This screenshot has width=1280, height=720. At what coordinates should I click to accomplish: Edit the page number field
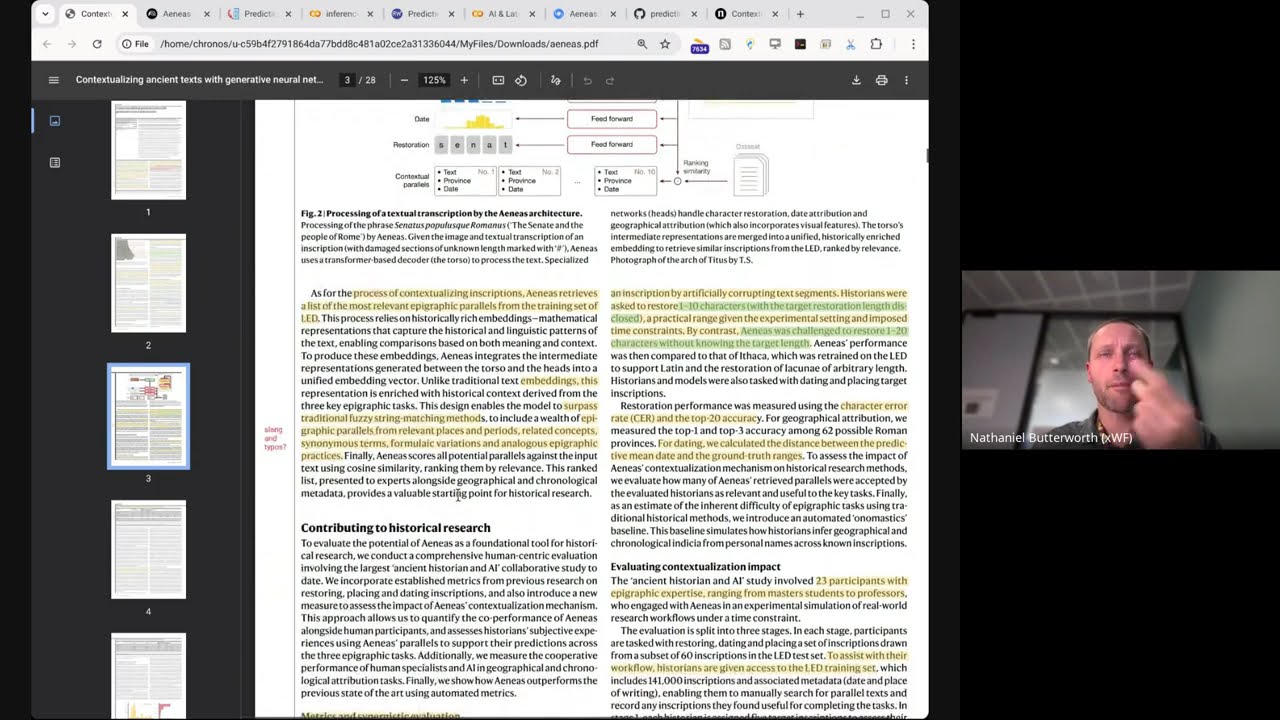(x=347, y=80)
